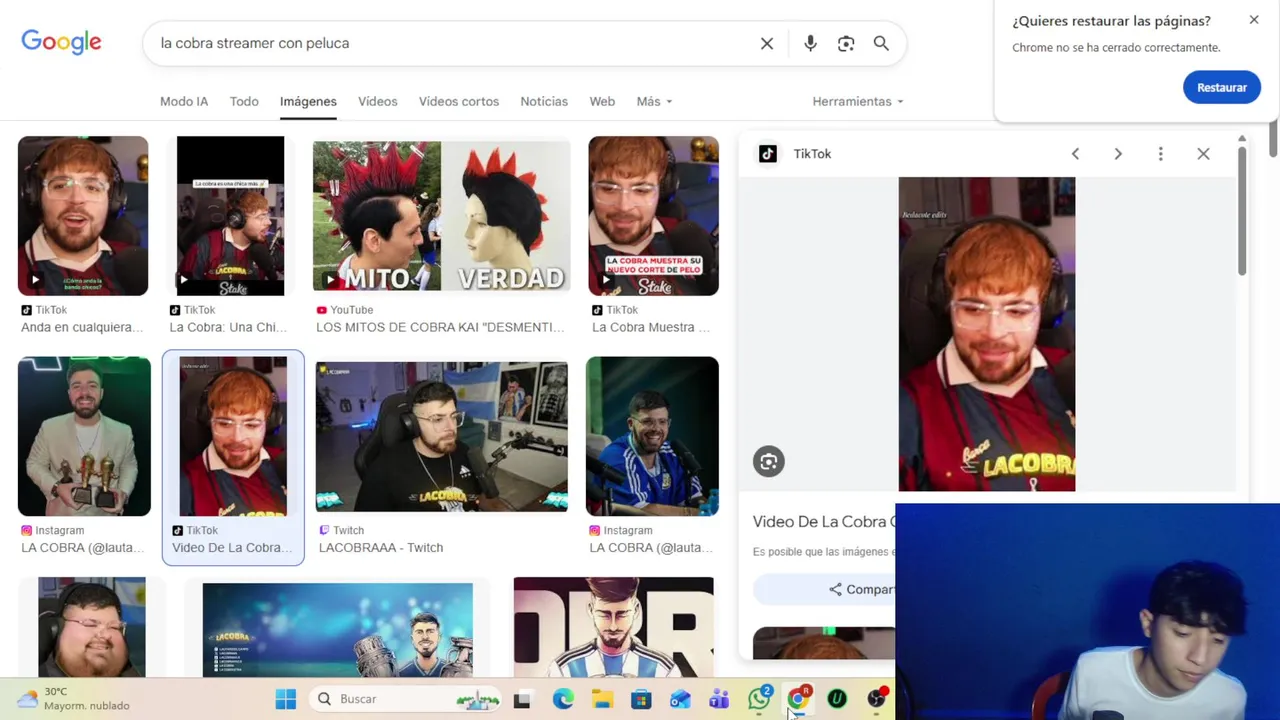Search inside image with Lens button
The image size is (1280, 720).
pyautogui.click(x=768, y=461)
